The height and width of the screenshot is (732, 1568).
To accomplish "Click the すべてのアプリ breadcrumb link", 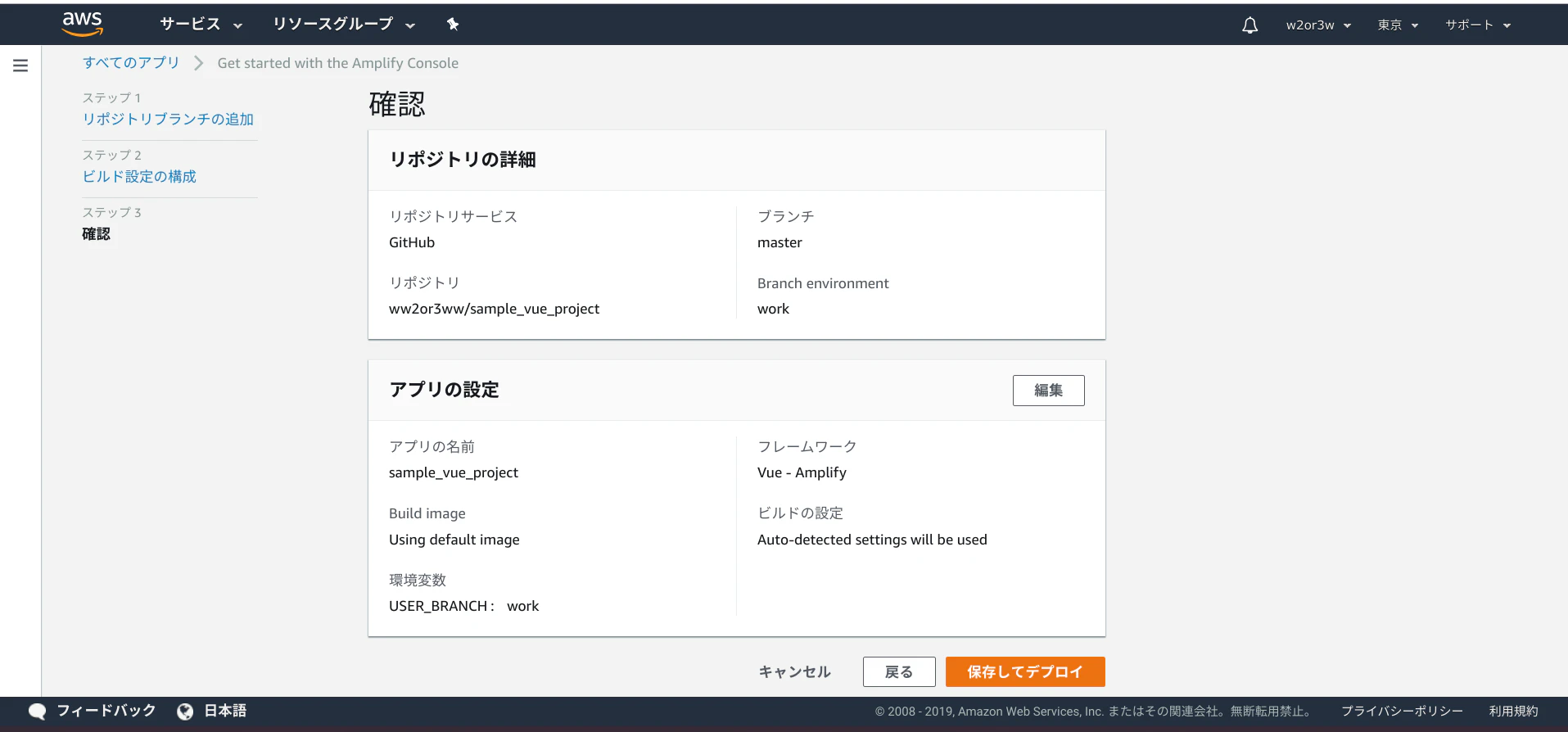I will (131, 63).
